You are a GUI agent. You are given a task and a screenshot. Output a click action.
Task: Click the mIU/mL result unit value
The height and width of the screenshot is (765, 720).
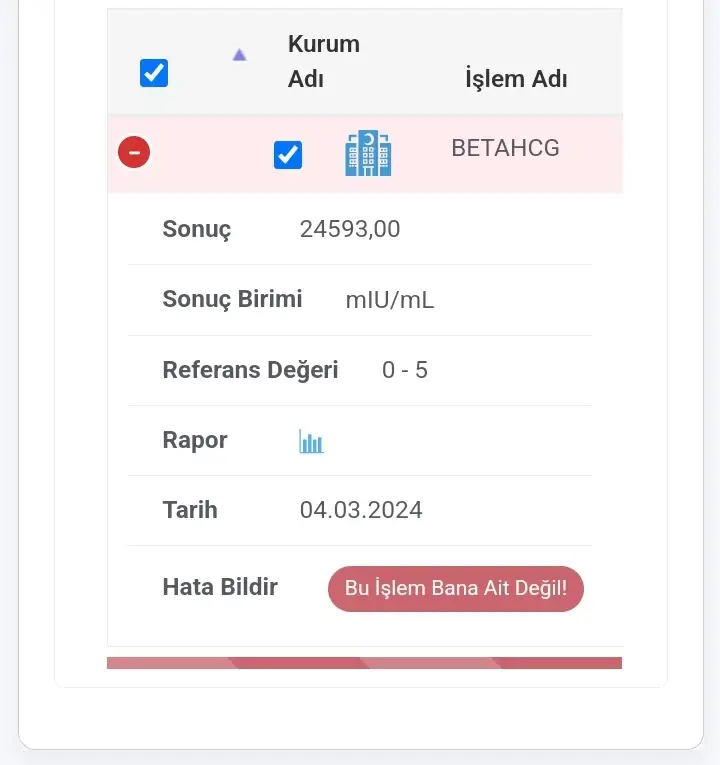390,300
